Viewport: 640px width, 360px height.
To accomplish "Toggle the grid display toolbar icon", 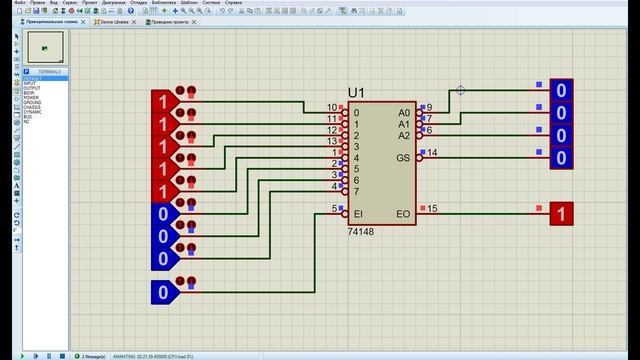I will (154, 11).
